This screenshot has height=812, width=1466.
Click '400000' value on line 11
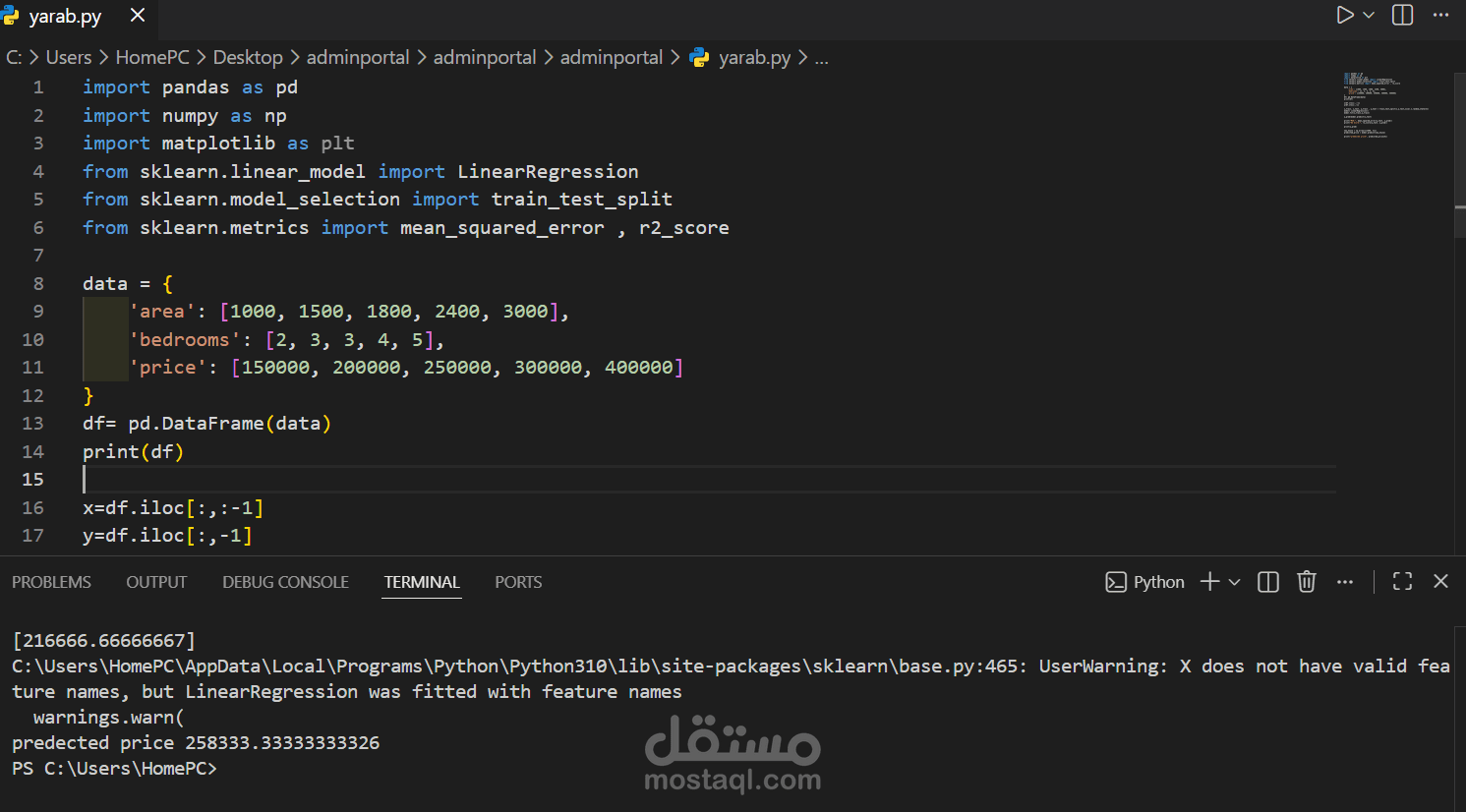coord(639,367)
